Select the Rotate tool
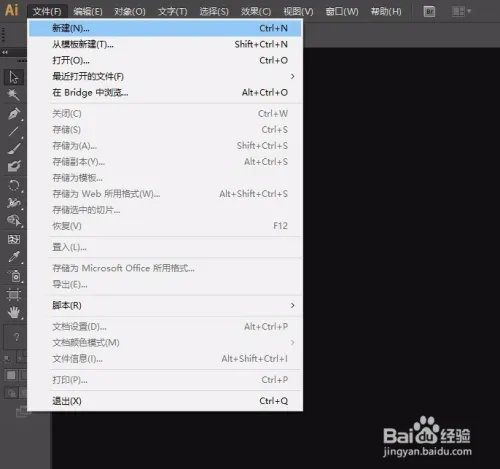500x469 pixels. pyautogui.click(x=14, y=185)
